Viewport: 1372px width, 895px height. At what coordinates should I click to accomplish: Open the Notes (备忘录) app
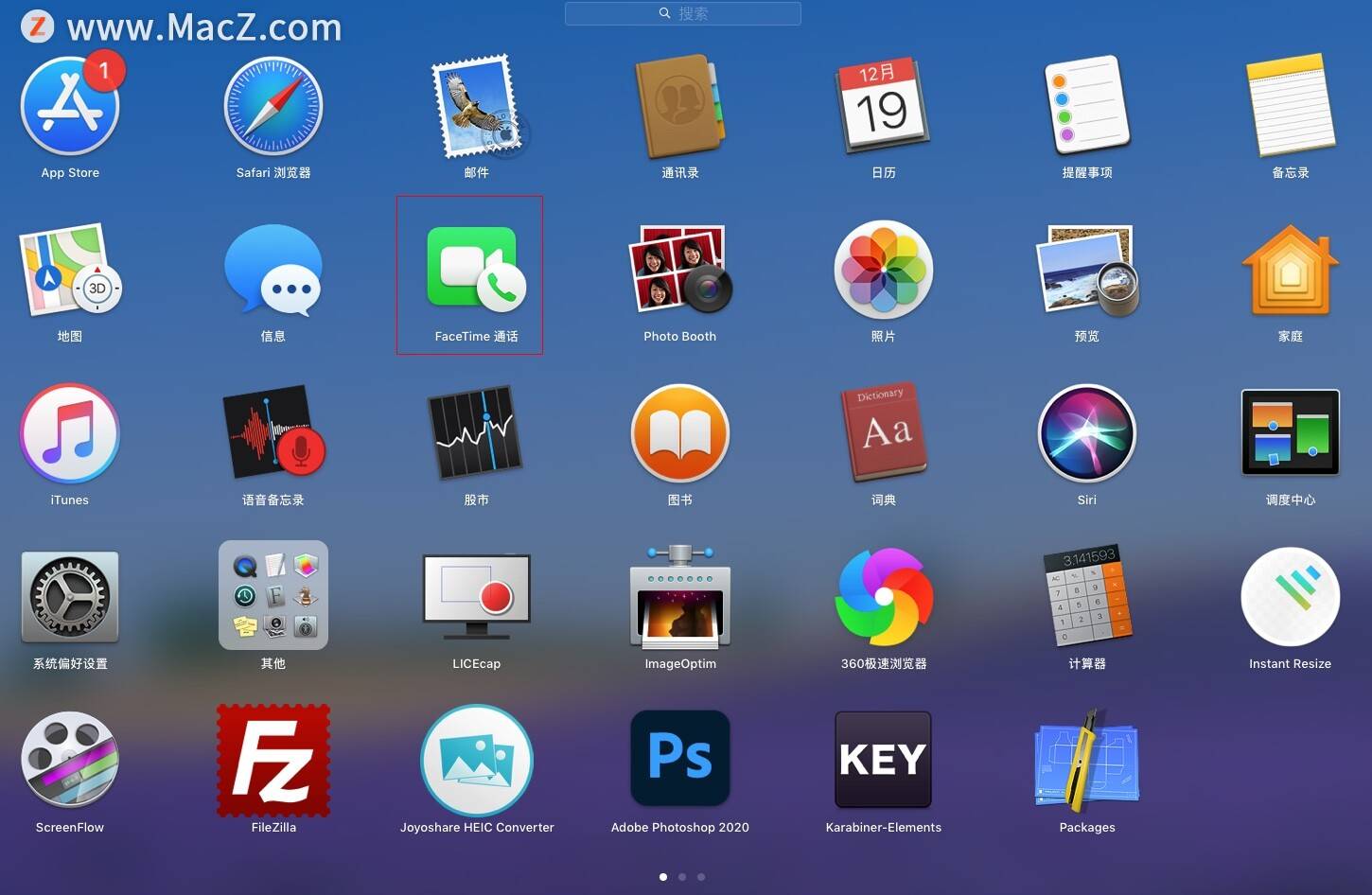coord(1291,107)
